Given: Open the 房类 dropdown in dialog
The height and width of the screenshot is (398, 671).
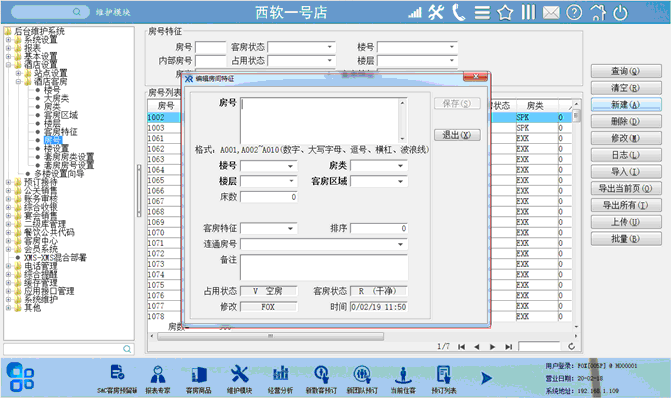Looking at the screenshot, I should pos(379,166).
